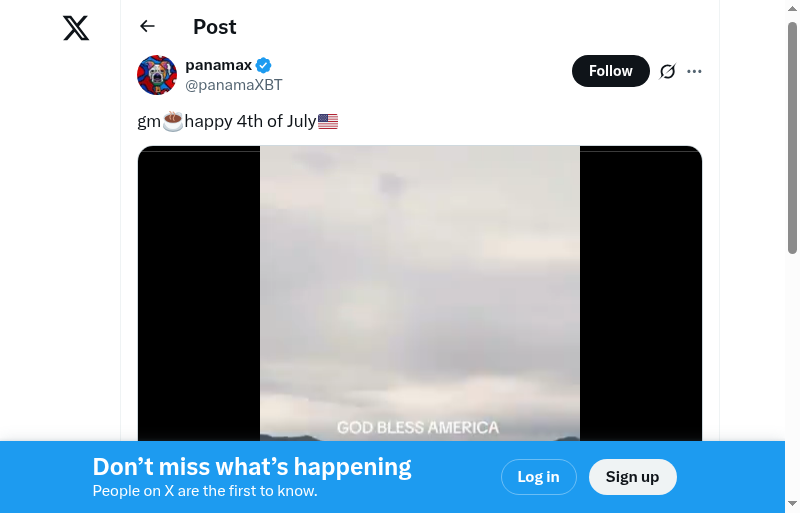Go back using the left arrow
The width and height of the screenshot is (800, 513).
coord(147,26)
